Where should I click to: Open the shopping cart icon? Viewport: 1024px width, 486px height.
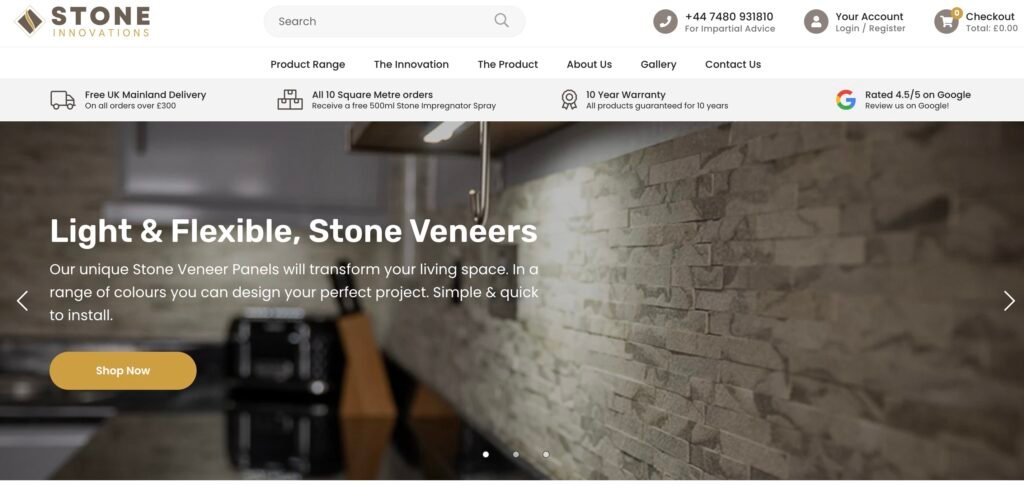tap(946, 22)
